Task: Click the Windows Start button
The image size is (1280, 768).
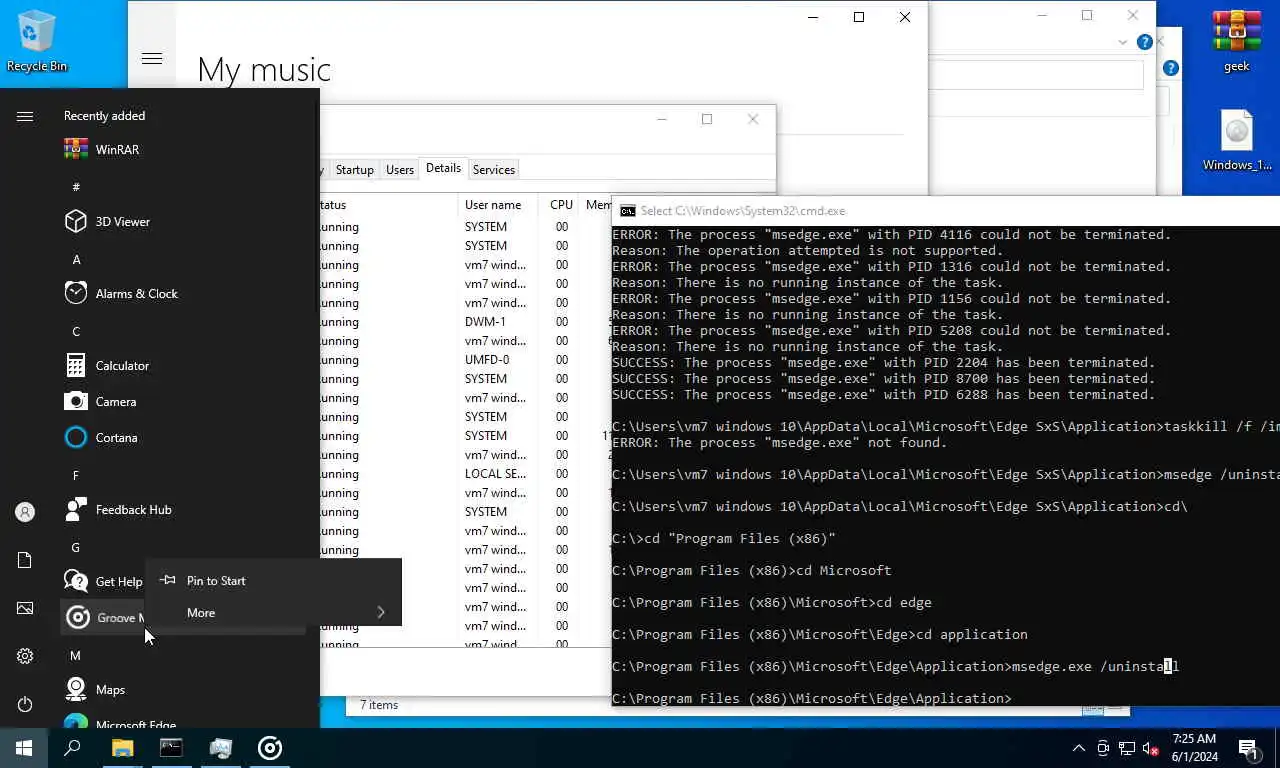Action: click(24, 748)
